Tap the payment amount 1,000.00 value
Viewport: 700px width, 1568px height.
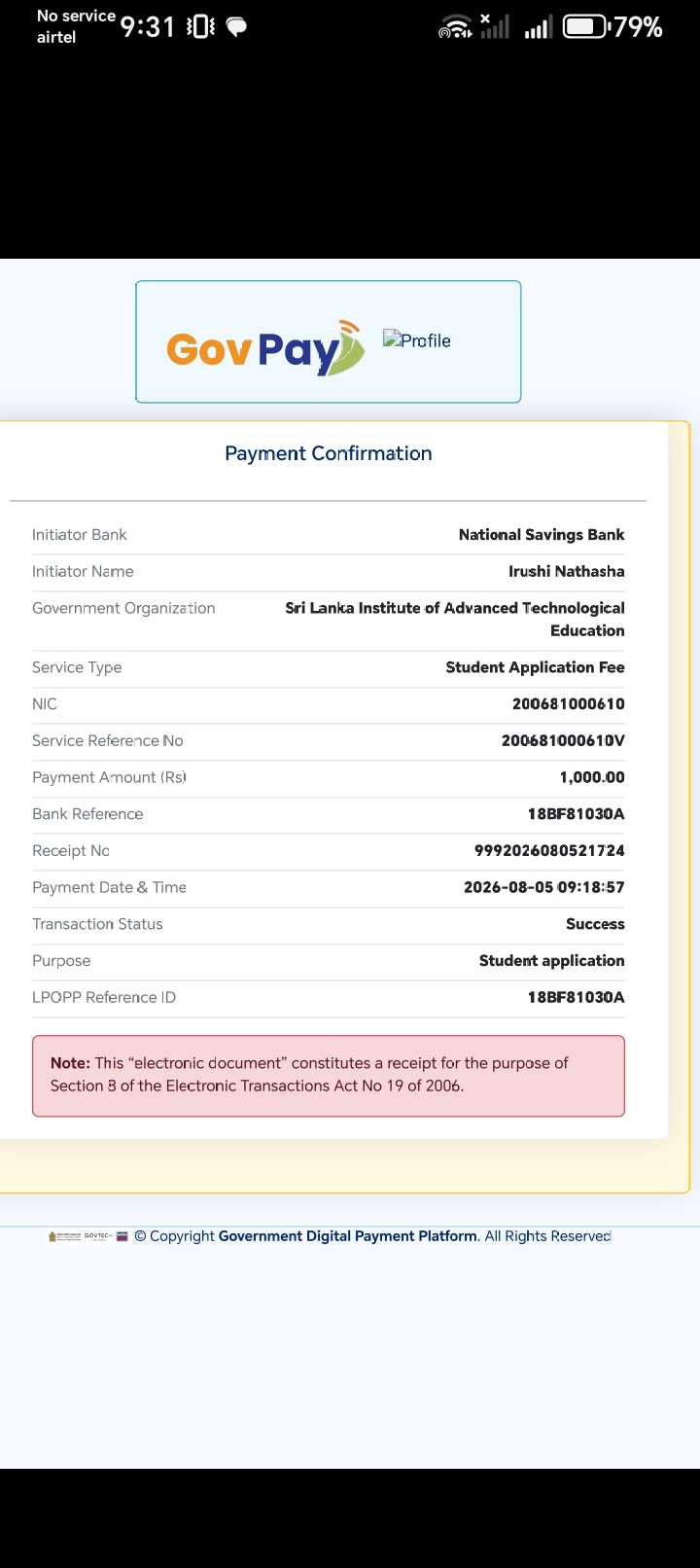pos(592,777)
